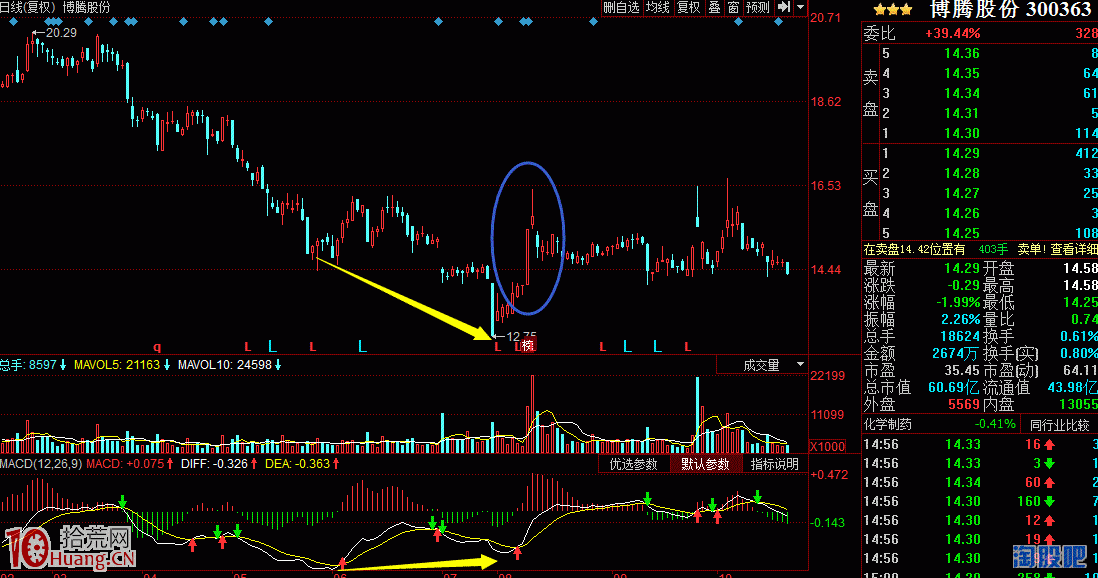This screenshot has height=578, width=1098.
Task: Click the 市盈 value 35.45
Action: (x=961, y=371)
